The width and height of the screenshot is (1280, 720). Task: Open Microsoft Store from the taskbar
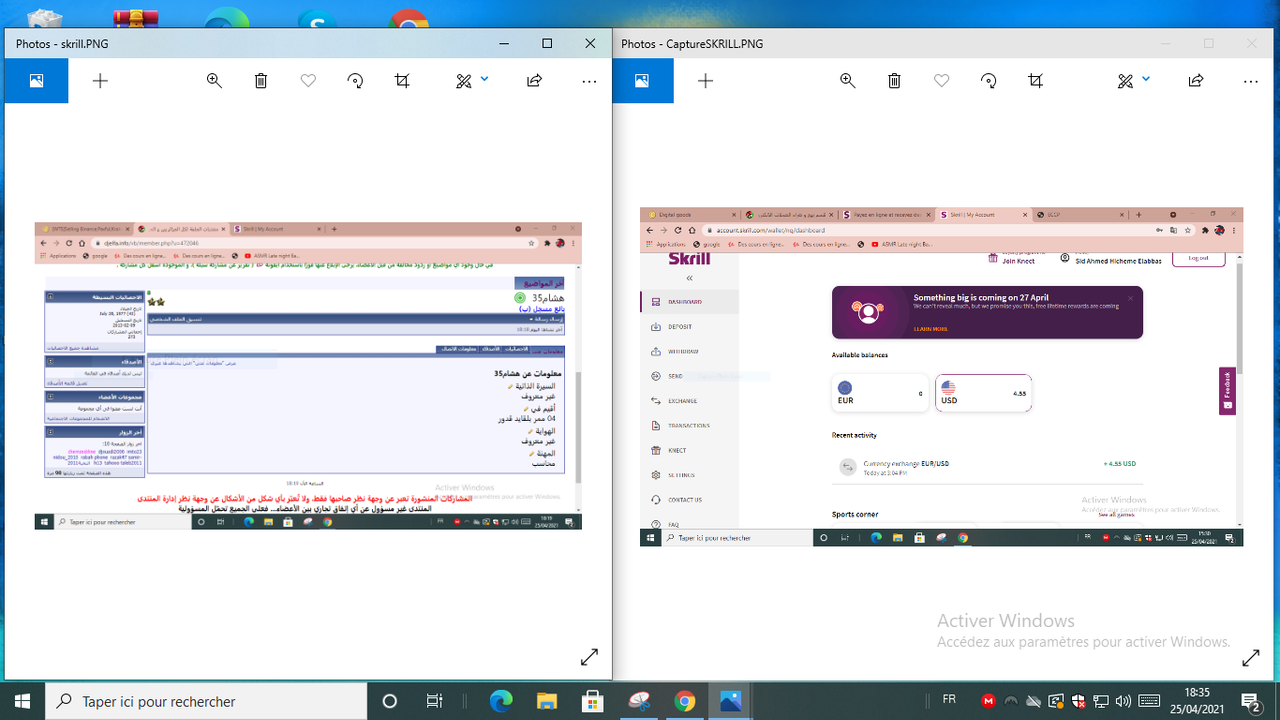click(592, 701)
